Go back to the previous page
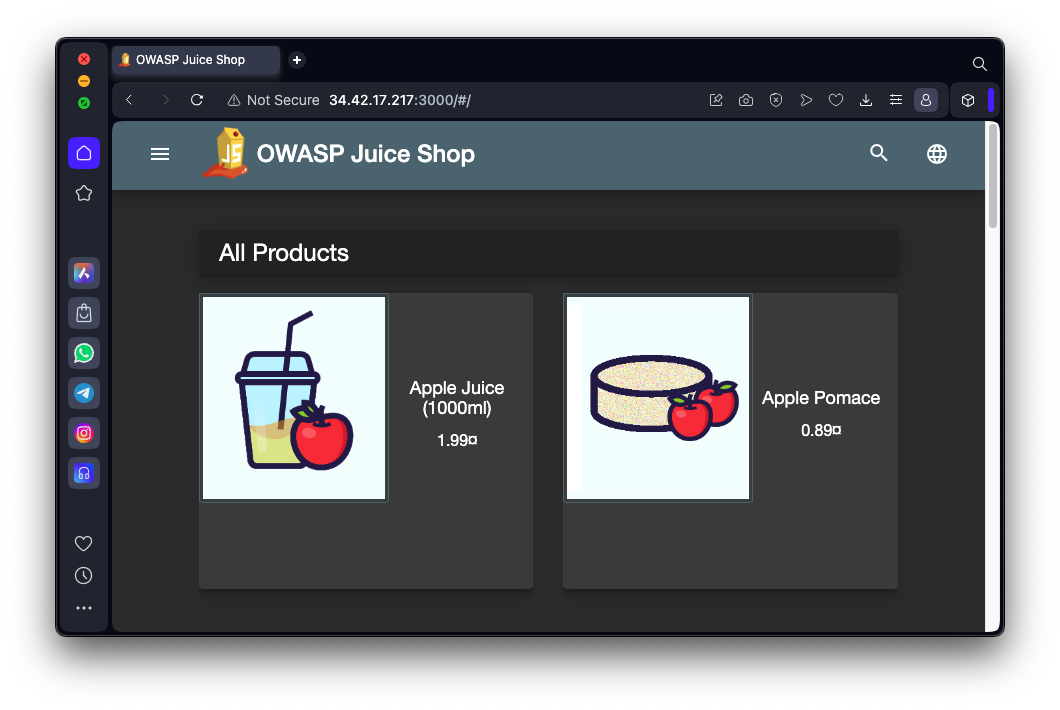The height and width of the screenshot is (710, 1060). point(129,100)
